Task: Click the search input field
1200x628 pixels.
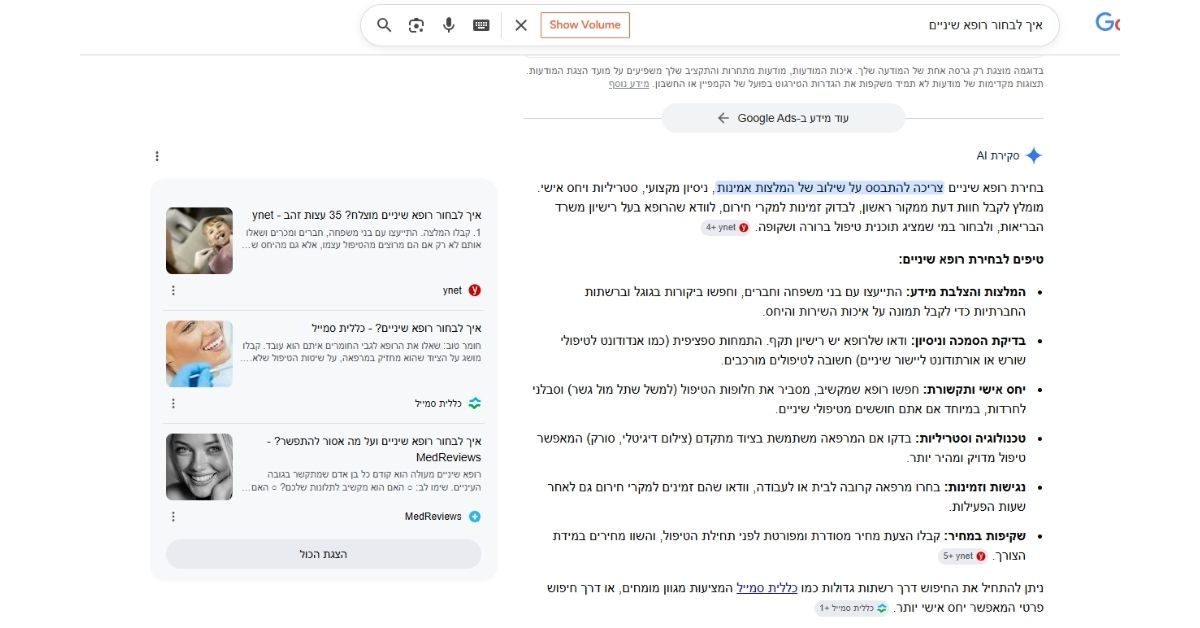Action: 840,25
